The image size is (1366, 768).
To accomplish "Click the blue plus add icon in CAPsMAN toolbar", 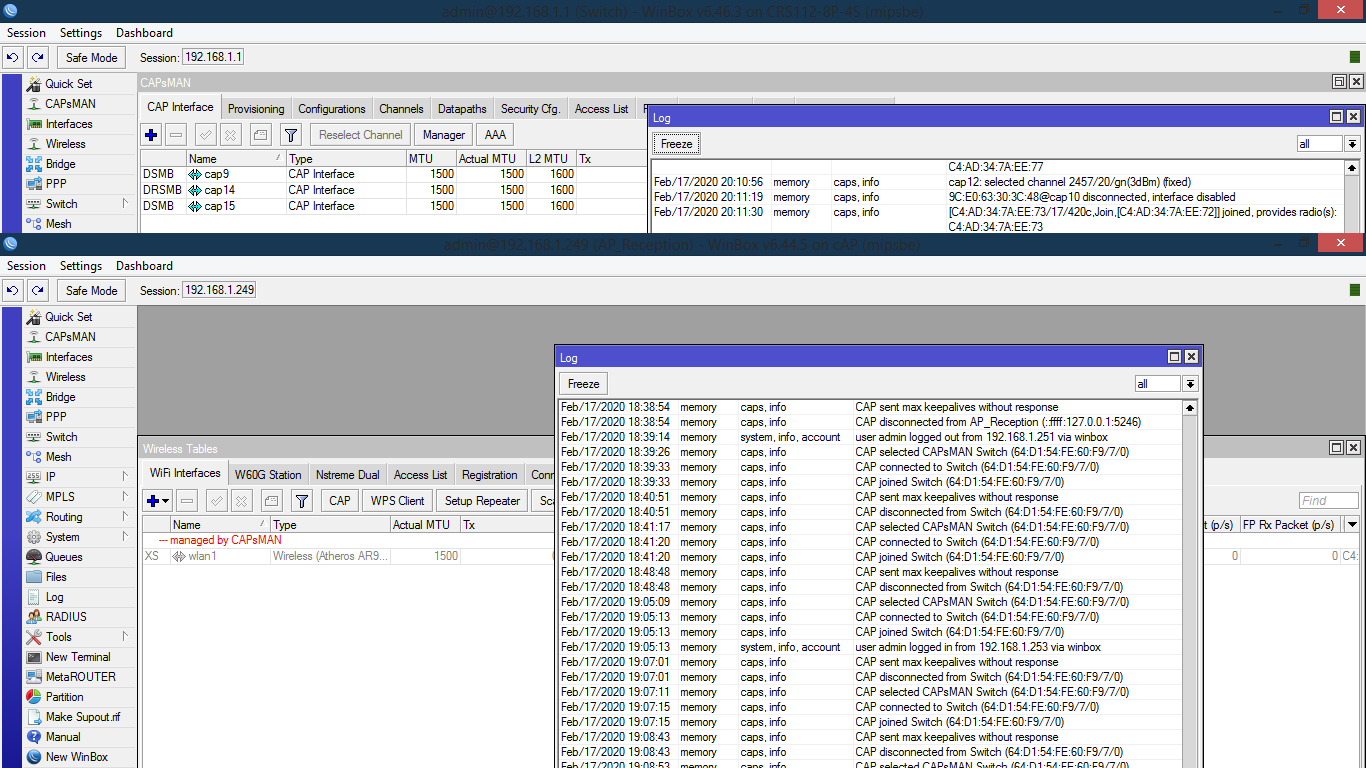I will pyautogui.click(x=152, y=135).
